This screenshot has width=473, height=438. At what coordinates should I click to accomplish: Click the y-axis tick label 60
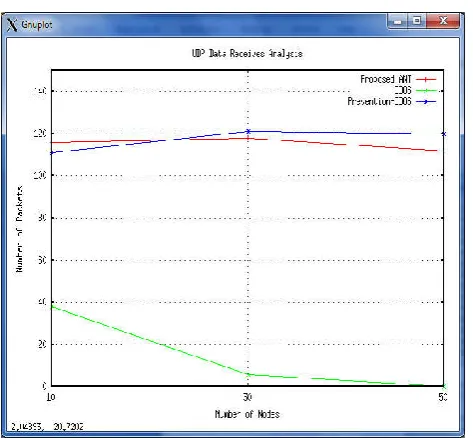tap(42, 260)
